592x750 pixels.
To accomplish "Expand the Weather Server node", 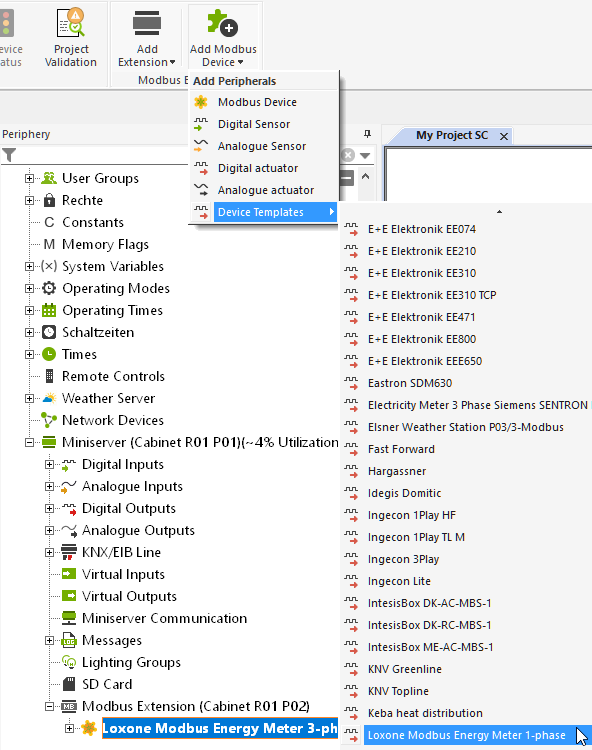I will 29,398.
